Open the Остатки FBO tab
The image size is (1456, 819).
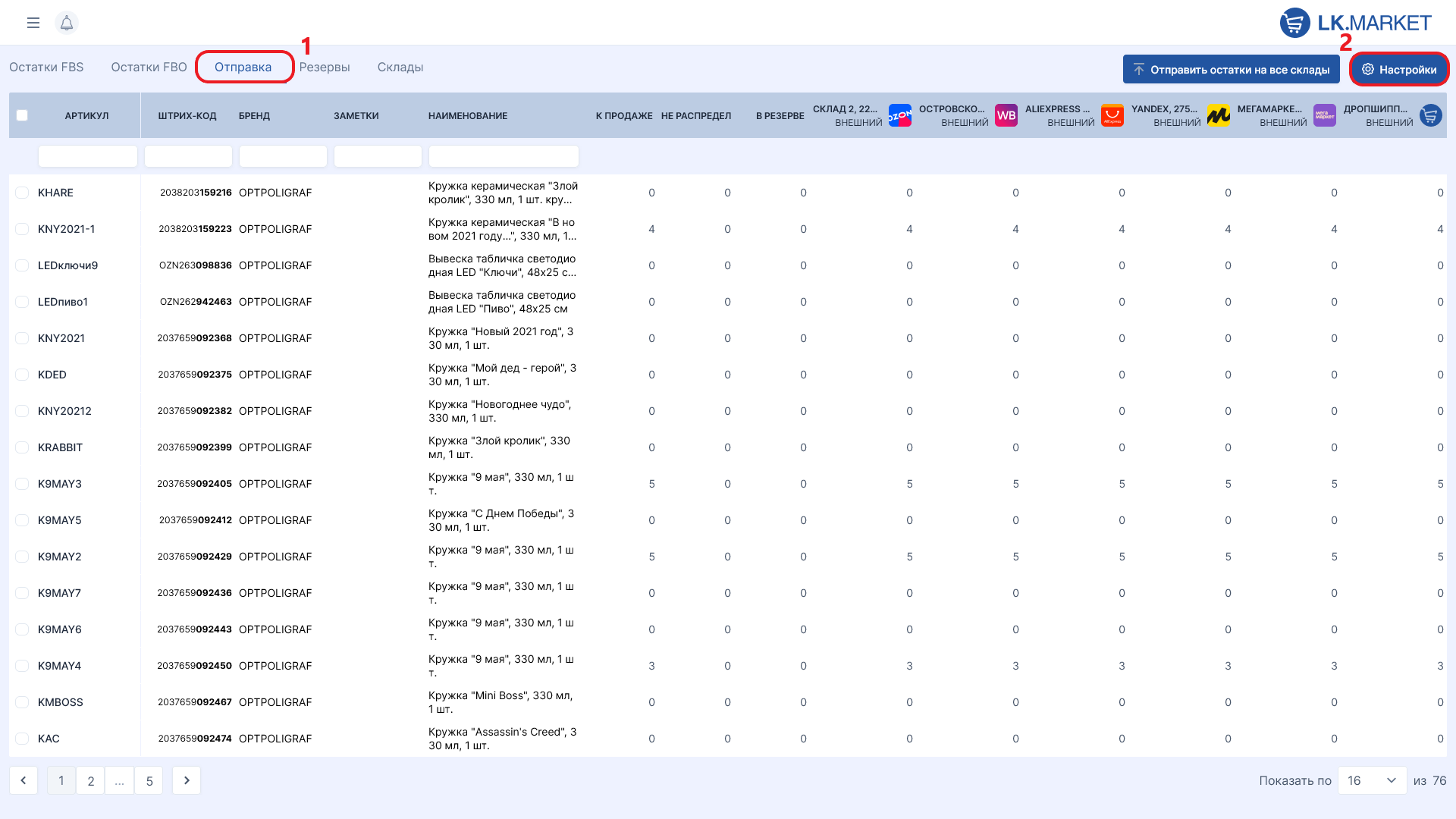pos(149,67)
